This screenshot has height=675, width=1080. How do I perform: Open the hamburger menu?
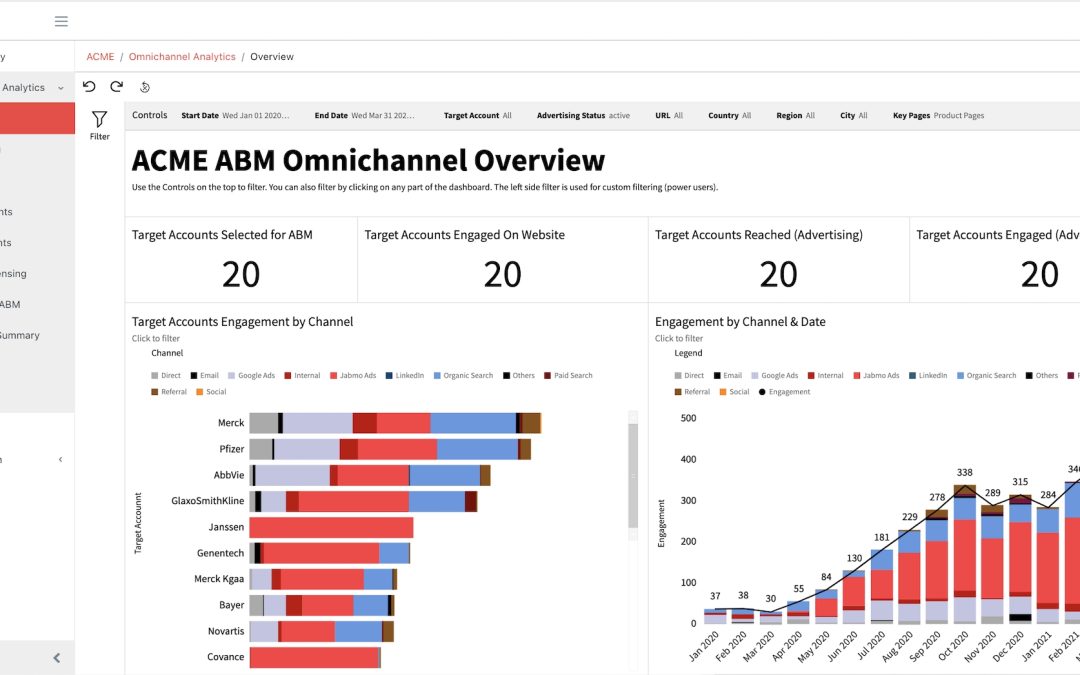[61, 21]
